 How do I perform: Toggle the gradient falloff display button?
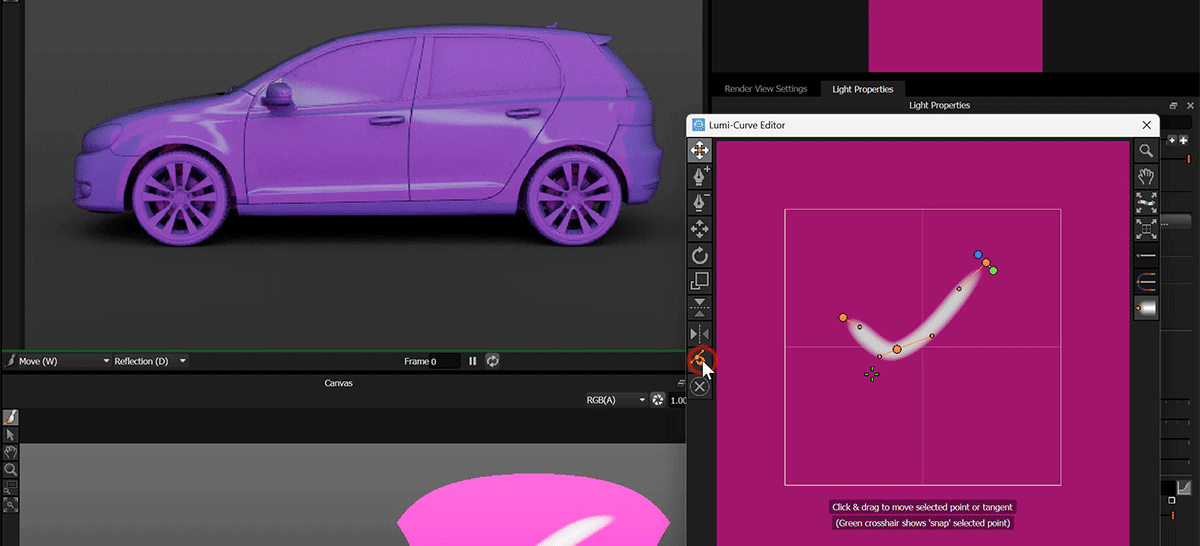click(1146, 309)
